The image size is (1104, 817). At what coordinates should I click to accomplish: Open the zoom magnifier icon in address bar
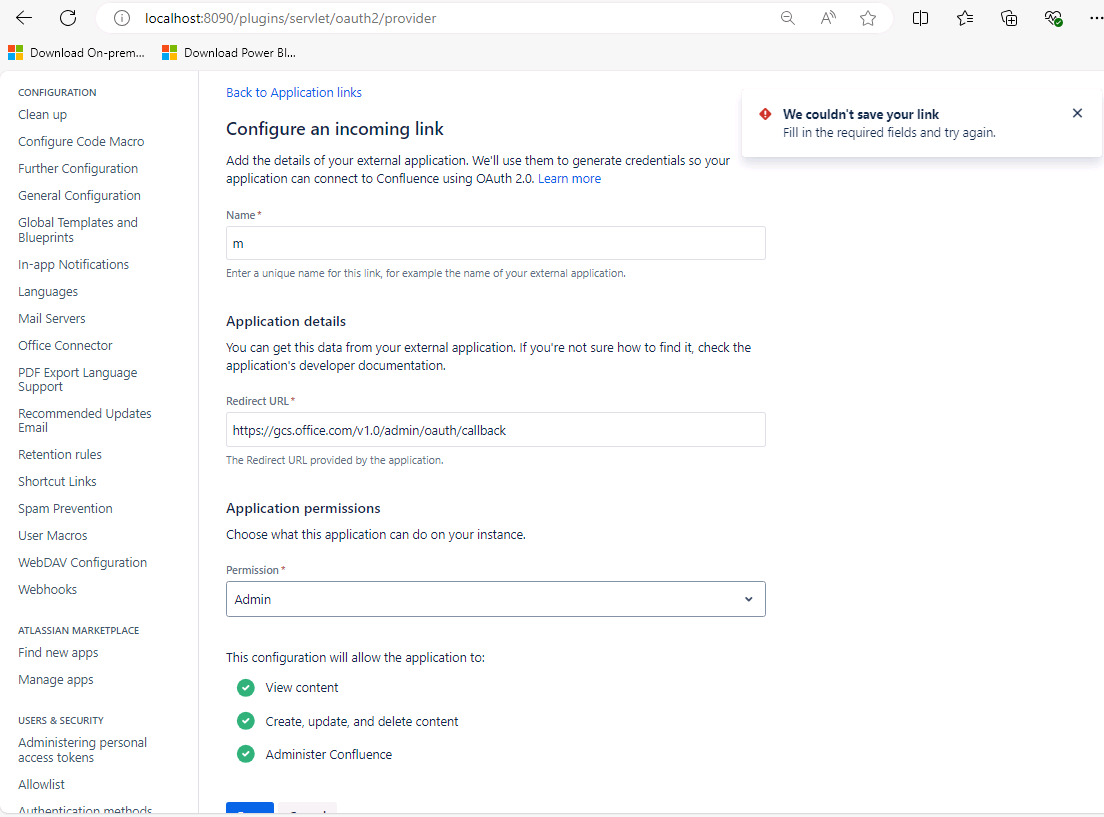point(788,18)
